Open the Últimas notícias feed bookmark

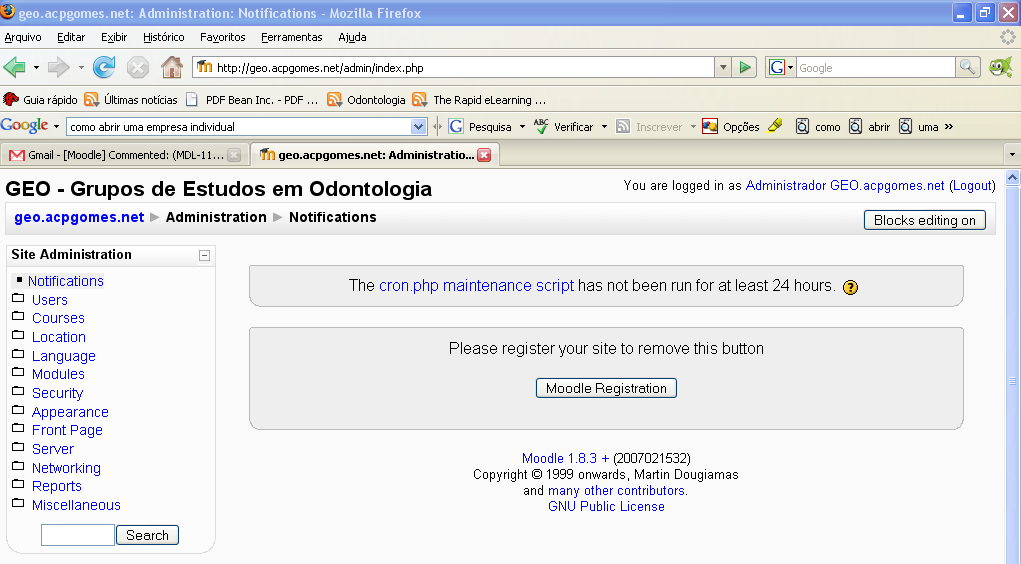[131, 100]
